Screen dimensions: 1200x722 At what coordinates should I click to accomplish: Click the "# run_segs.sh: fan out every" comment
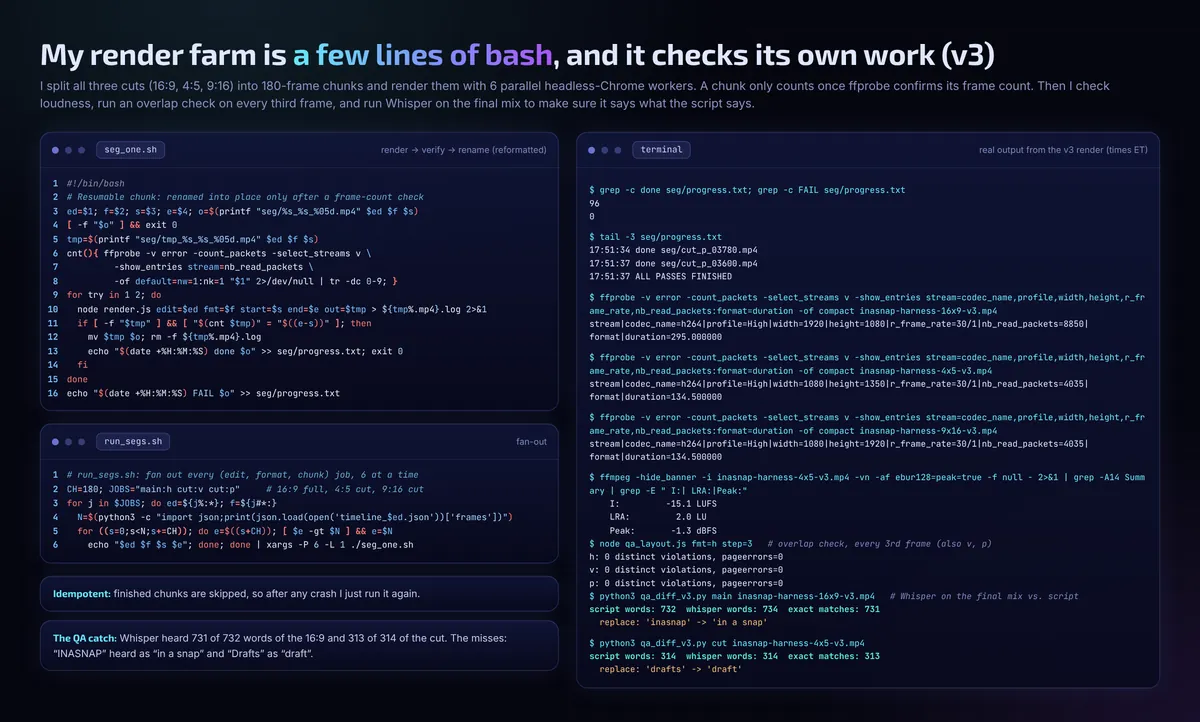tap(243, 474)
